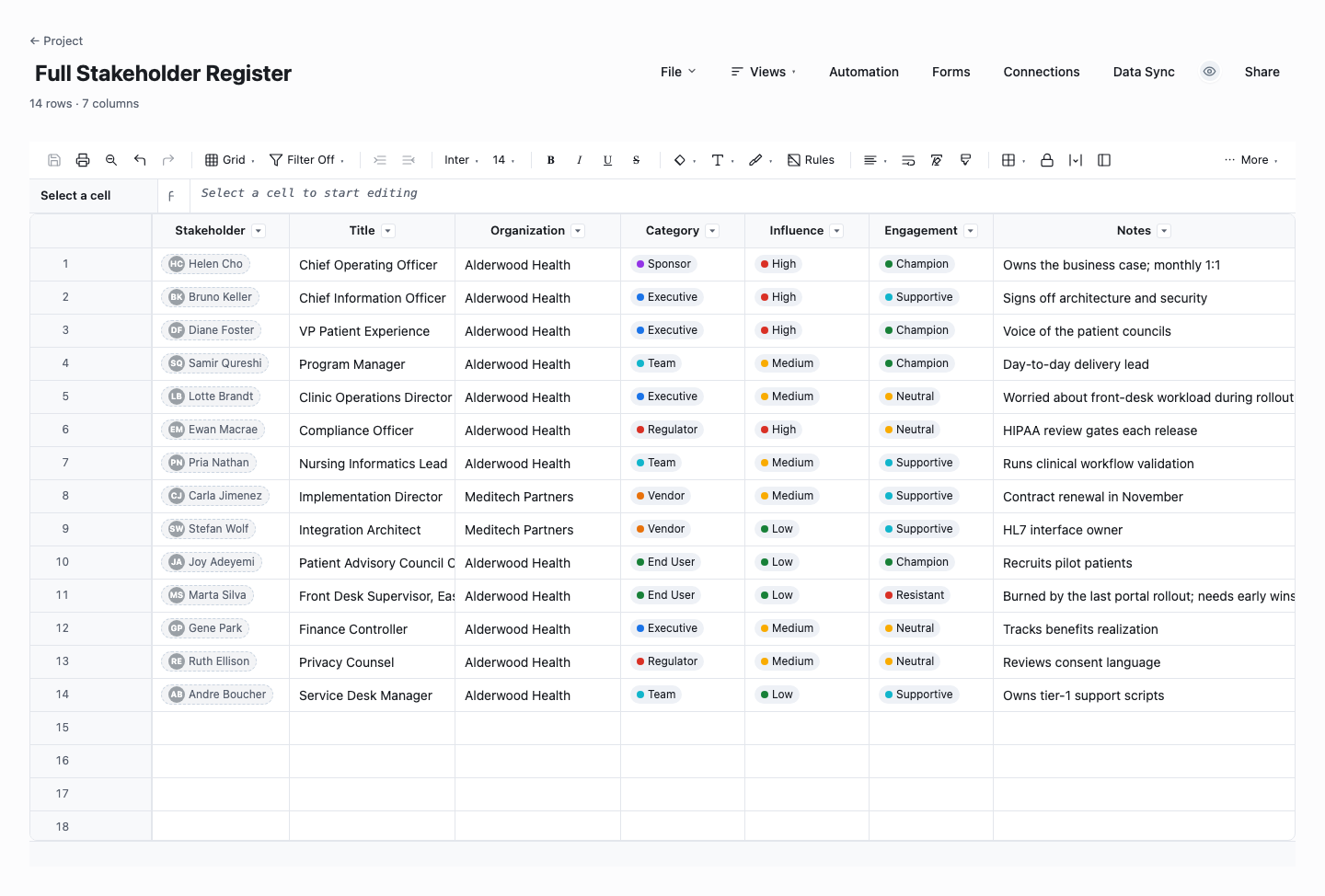1325x896 pixels.
Task: Go back to Project
Action: [x=56, y=40]
